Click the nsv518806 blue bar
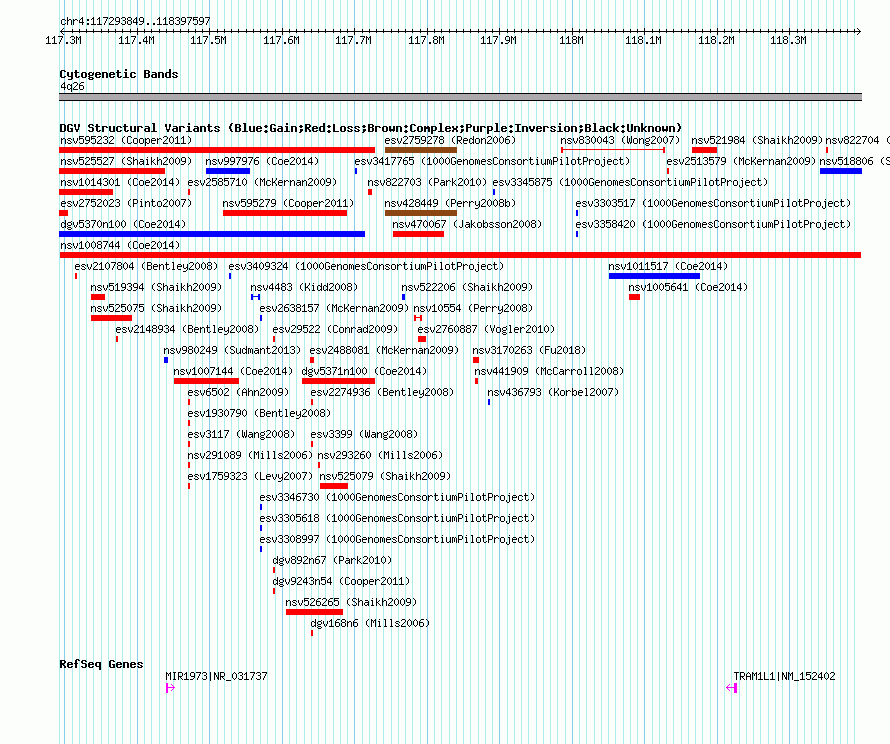 [x=841, y=171]
